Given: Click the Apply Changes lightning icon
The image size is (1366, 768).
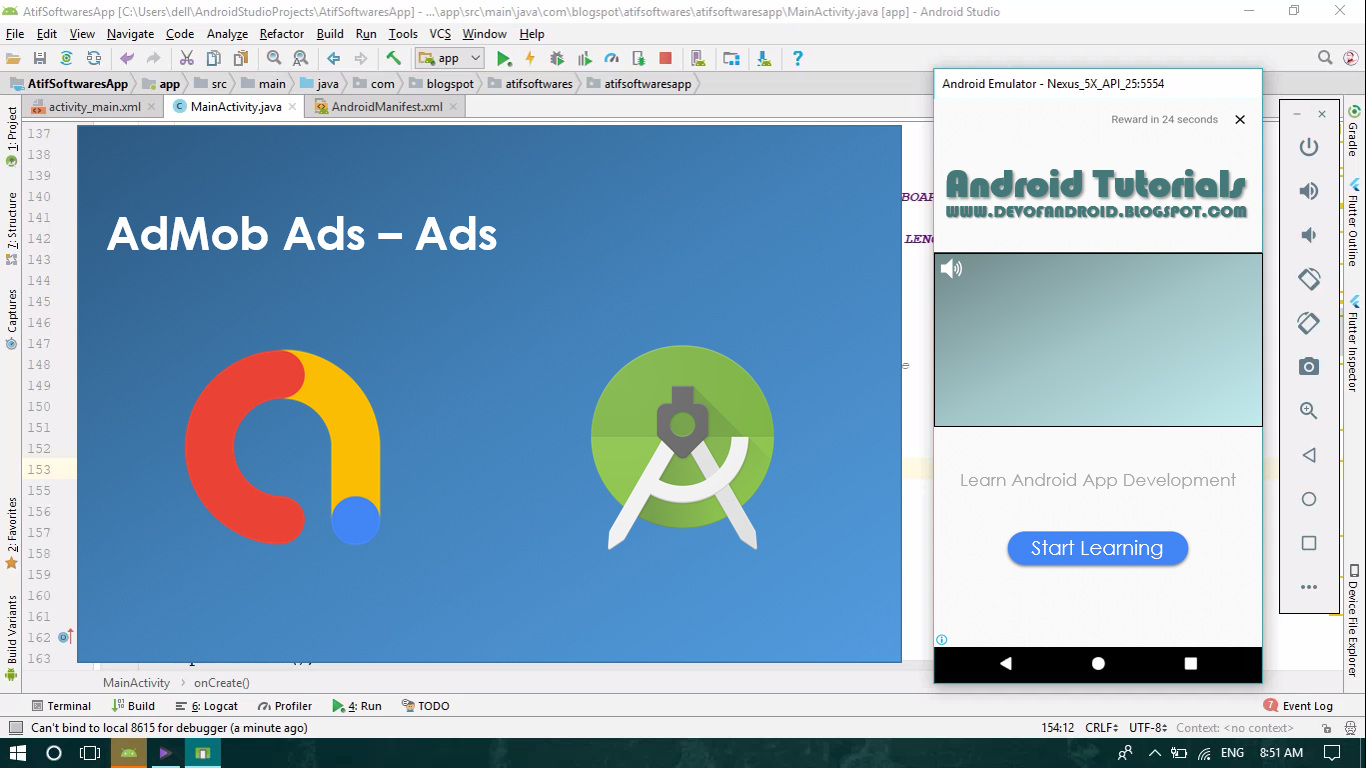Looking at the screenshot, I should point(530,58).
